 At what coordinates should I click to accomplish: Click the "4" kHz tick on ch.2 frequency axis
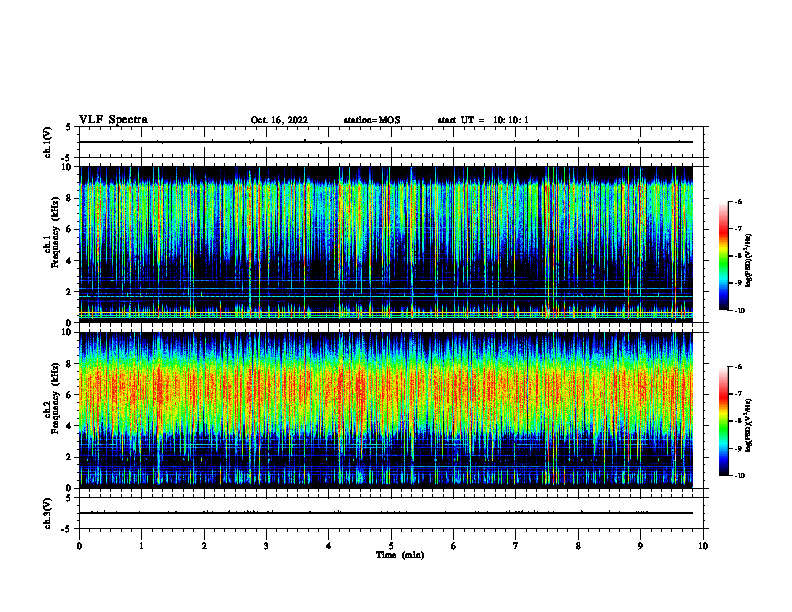point(70,426)
